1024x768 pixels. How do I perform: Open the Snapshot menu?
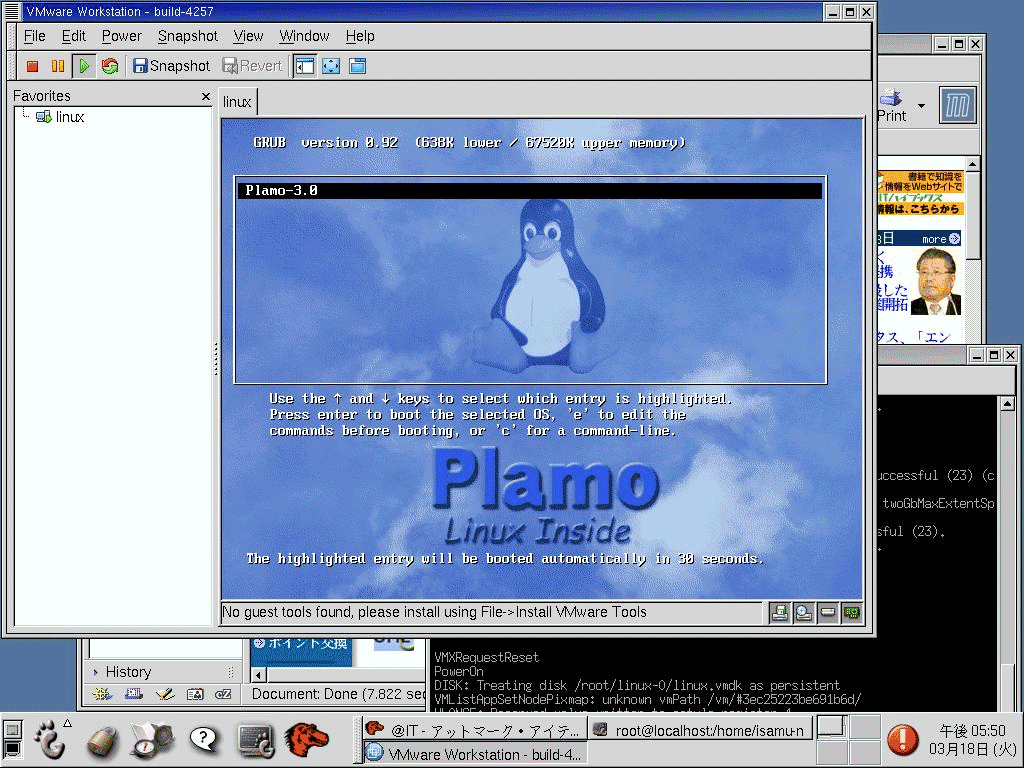coord(187,36)
